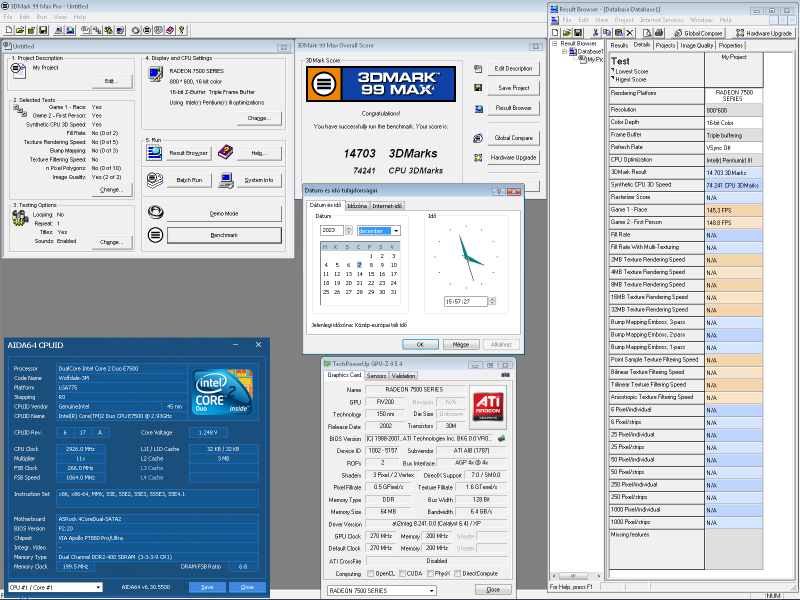Open Run menu in 3DMark menu bar
Image resolution: width=800 pixels, height=600 pixels.
[42, 17]
